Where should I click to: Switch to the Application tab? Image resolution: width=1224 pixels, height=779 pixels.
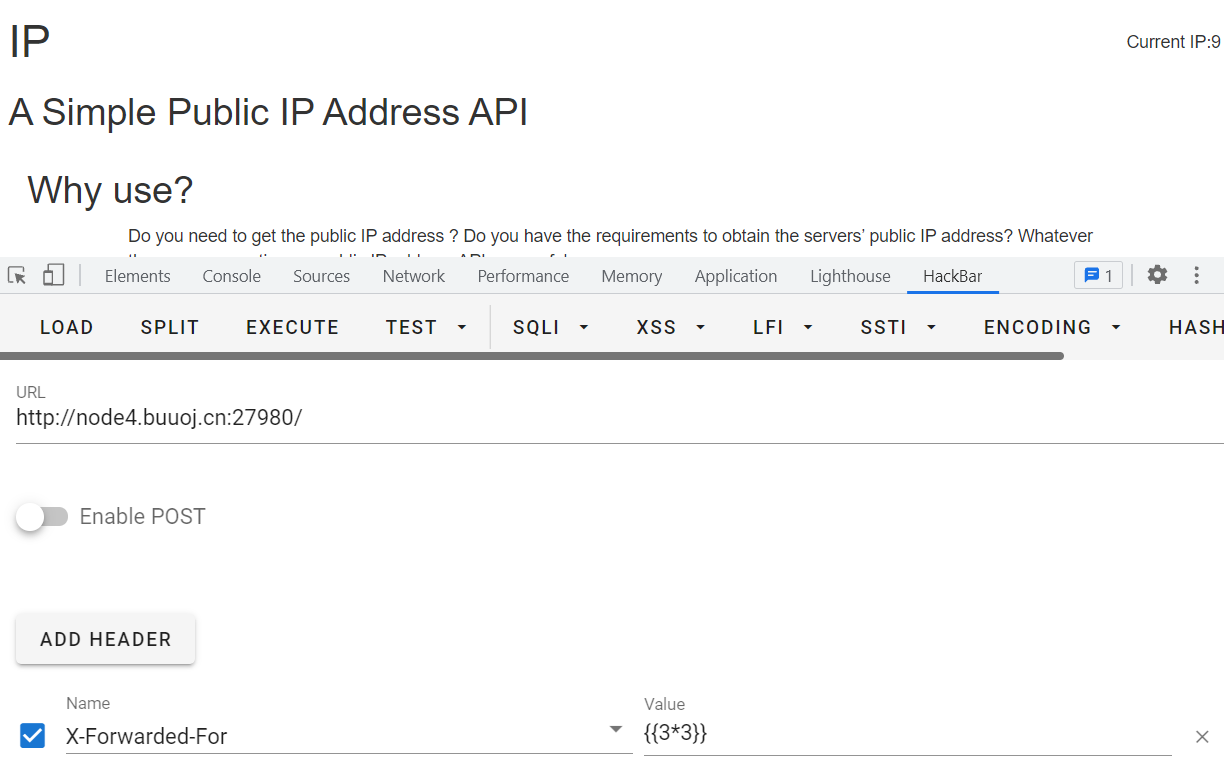(735, 276)
